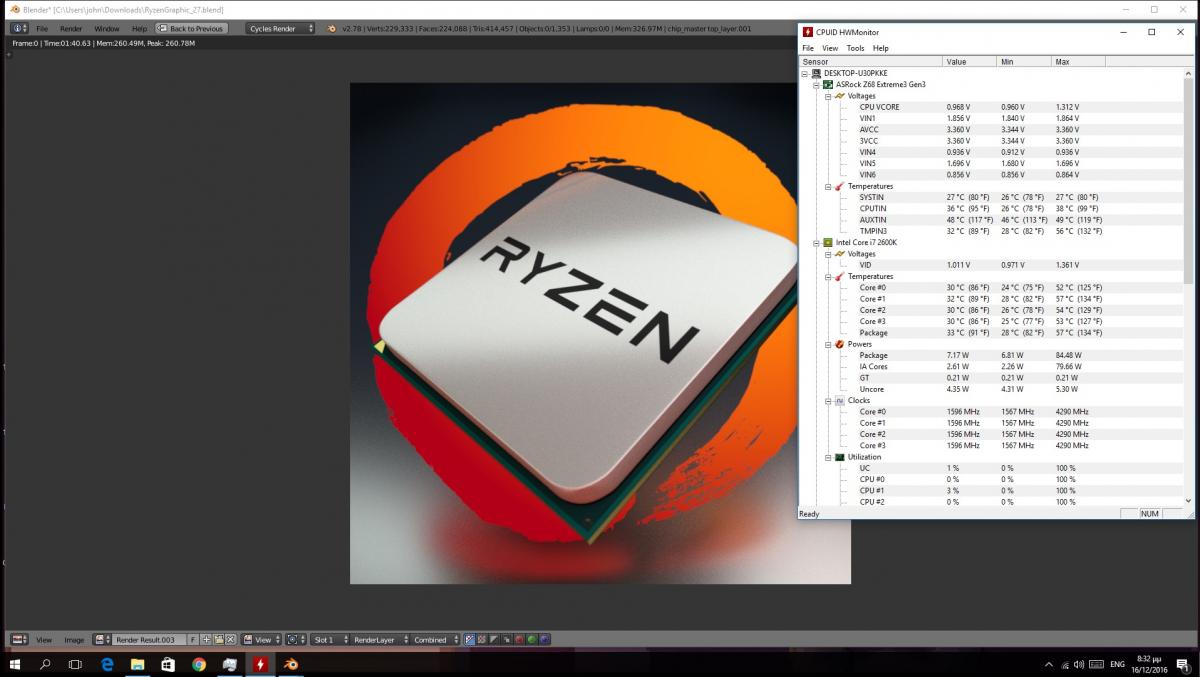Switch to Blender taskbar icon
This screenshot has height=677, width=1200.
[290, 664]
